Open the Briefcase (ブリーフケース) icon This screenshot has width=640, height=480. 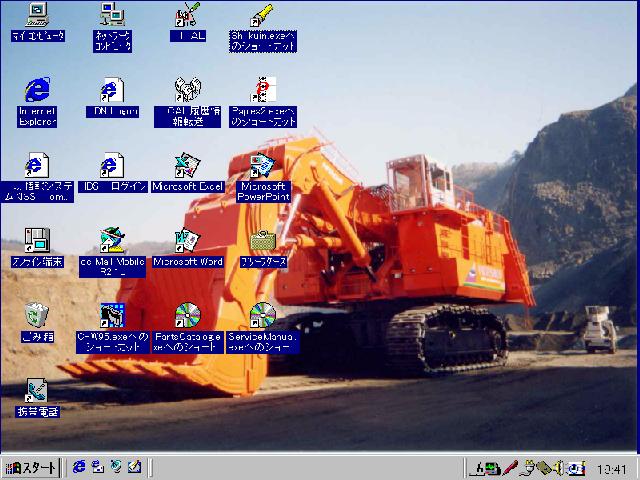click(262, 240)
